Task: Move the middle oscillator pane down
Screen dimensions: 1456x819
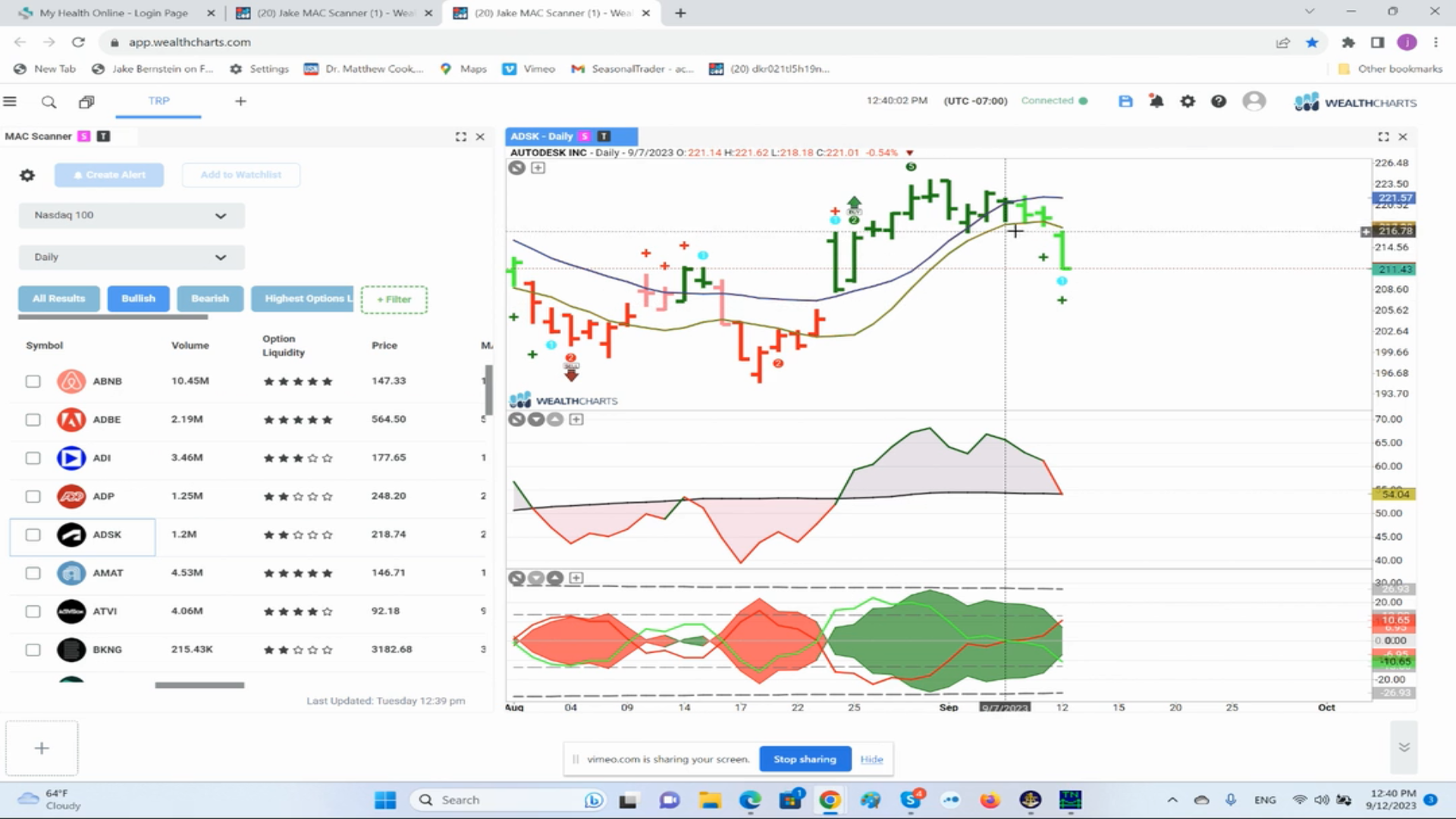Action: tap(536, 419)
